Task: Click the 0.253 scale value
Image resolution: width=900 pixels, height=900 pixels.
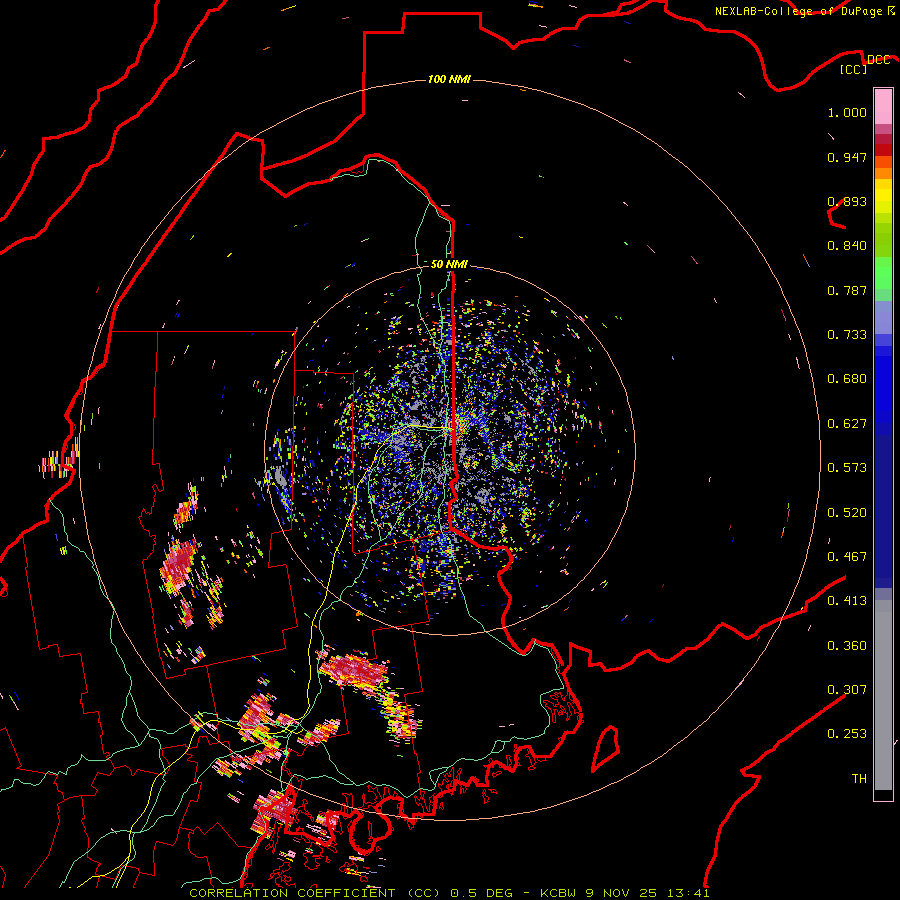Action: (847, 734)
